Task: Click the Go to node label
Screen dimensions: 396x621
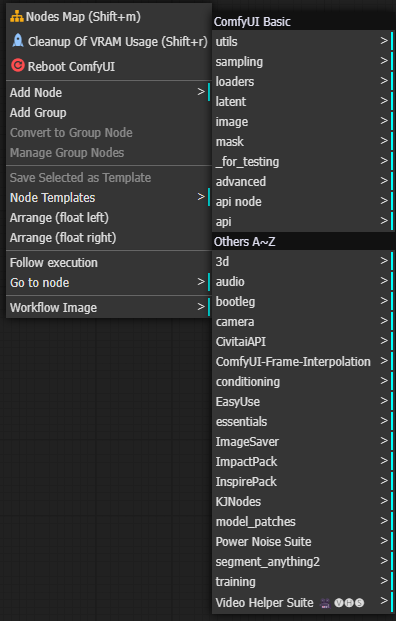Action: click(x=39, y=283)
